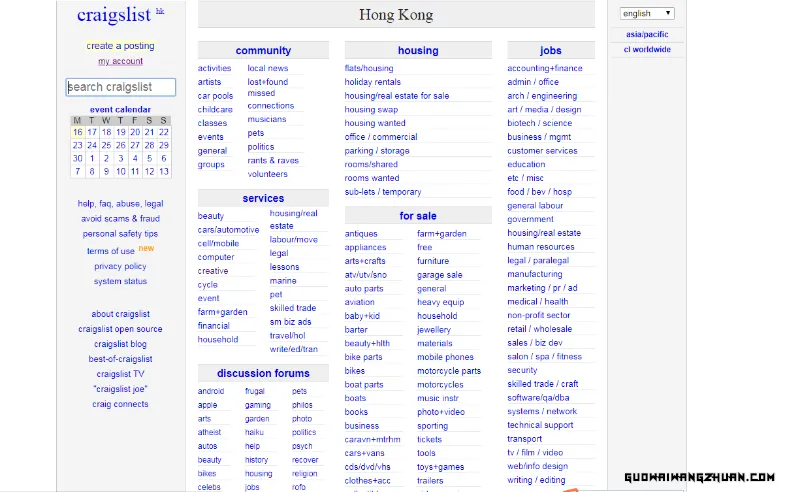The height and width of the screenshot is (492, 785).
Task: Open craig connects link
Action: point(120,404)
